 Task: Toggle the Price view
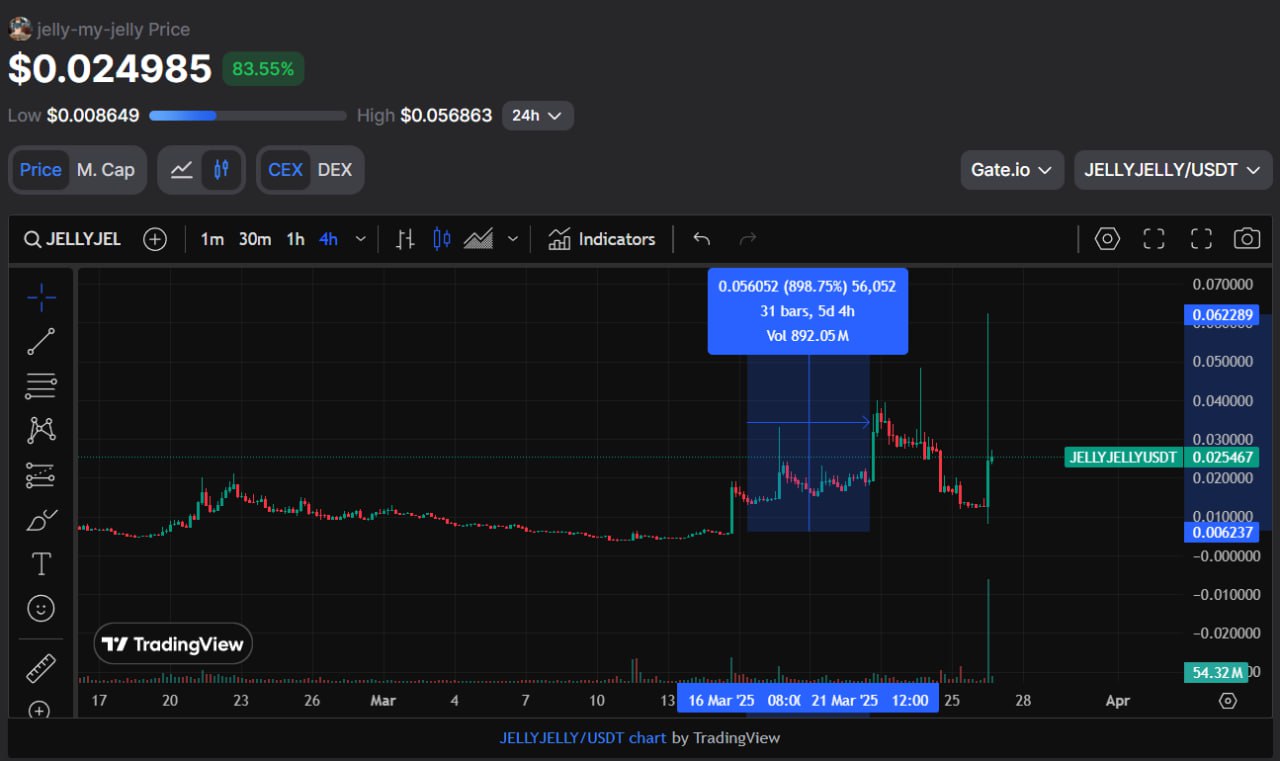[41, 170]
